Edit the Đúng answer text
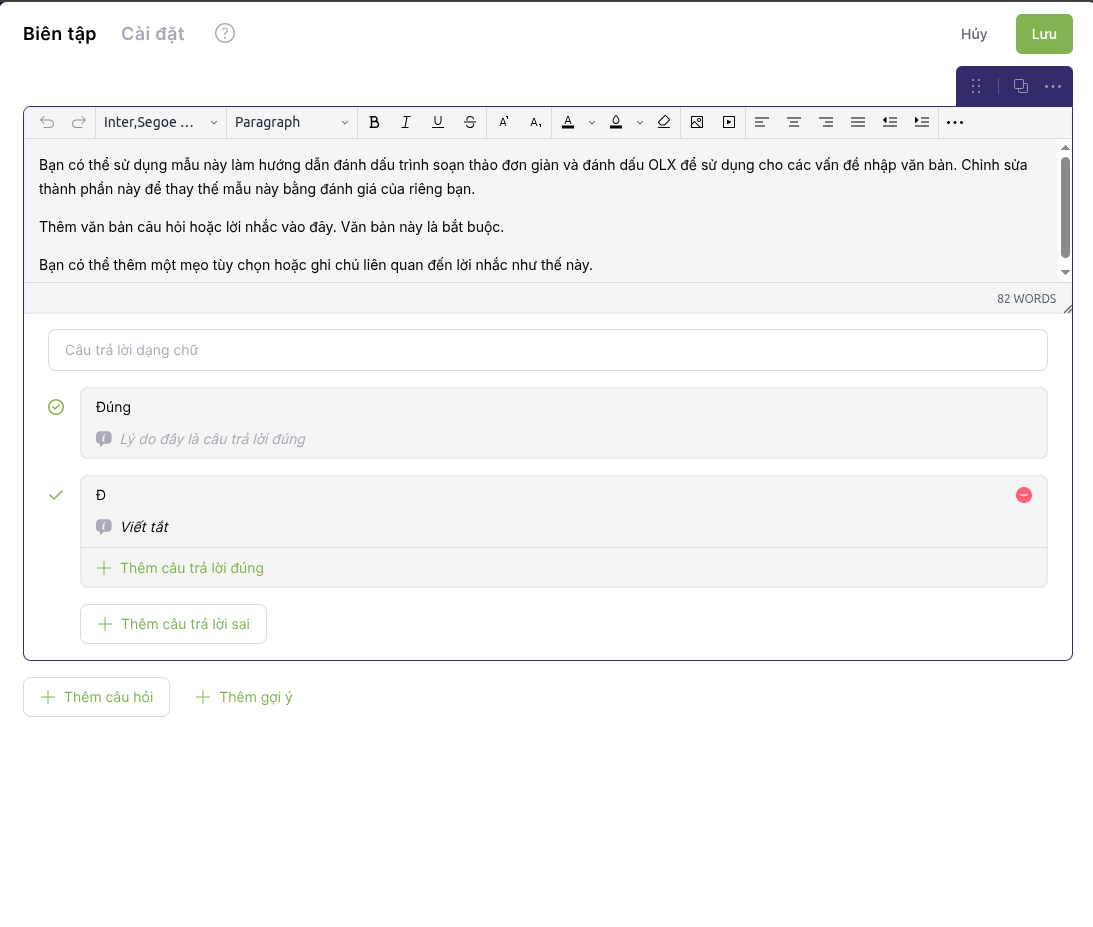 (113, 407)
